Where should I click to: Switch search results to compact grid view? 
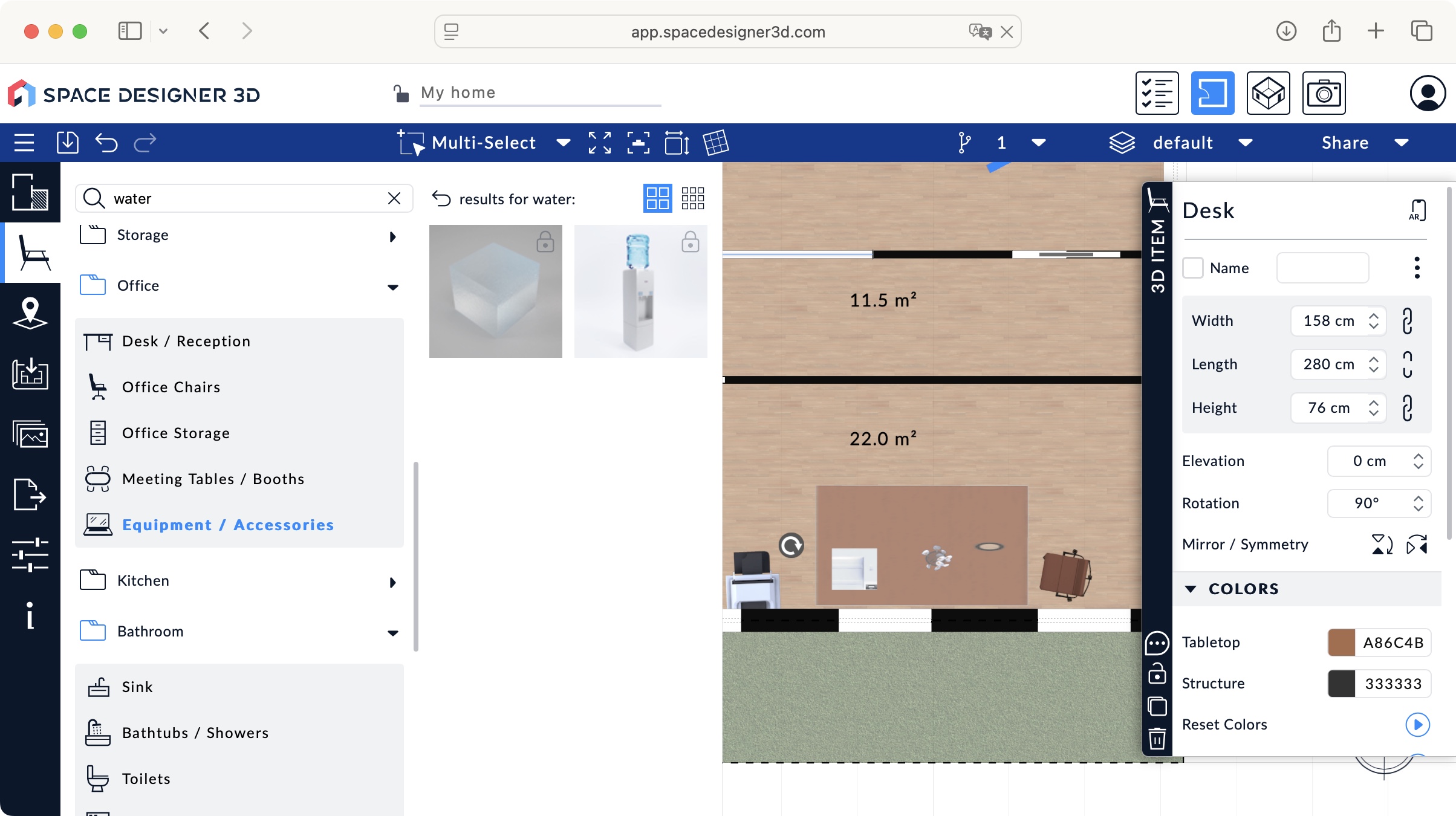click(693, 198)
